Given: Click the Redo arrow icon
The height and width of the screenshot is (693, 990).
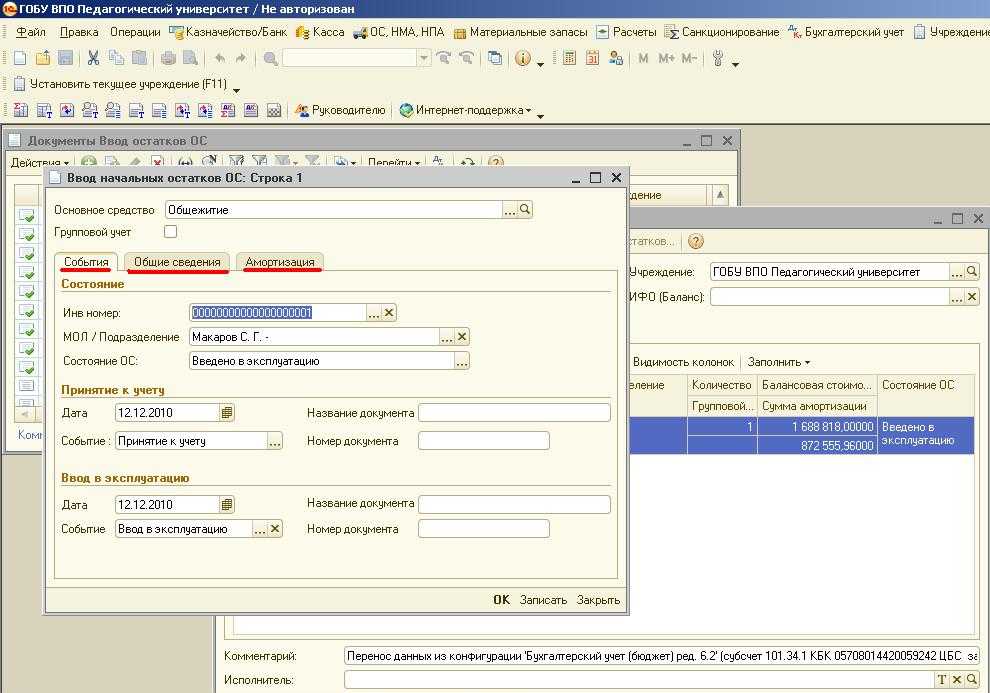Looking at the screenshot, I should click(x=241, y=59).
